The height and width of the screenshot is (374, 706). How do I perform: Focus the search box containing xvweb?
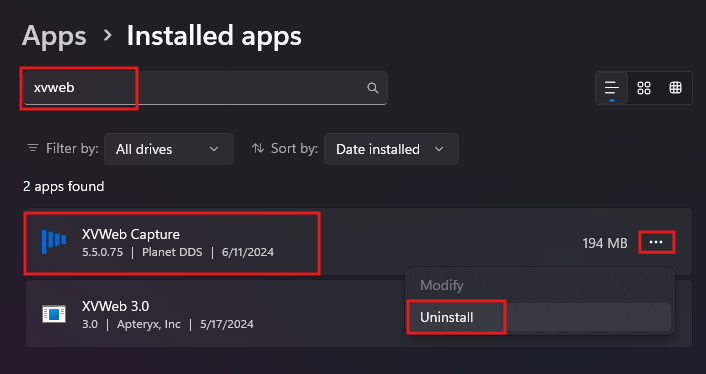206,88
